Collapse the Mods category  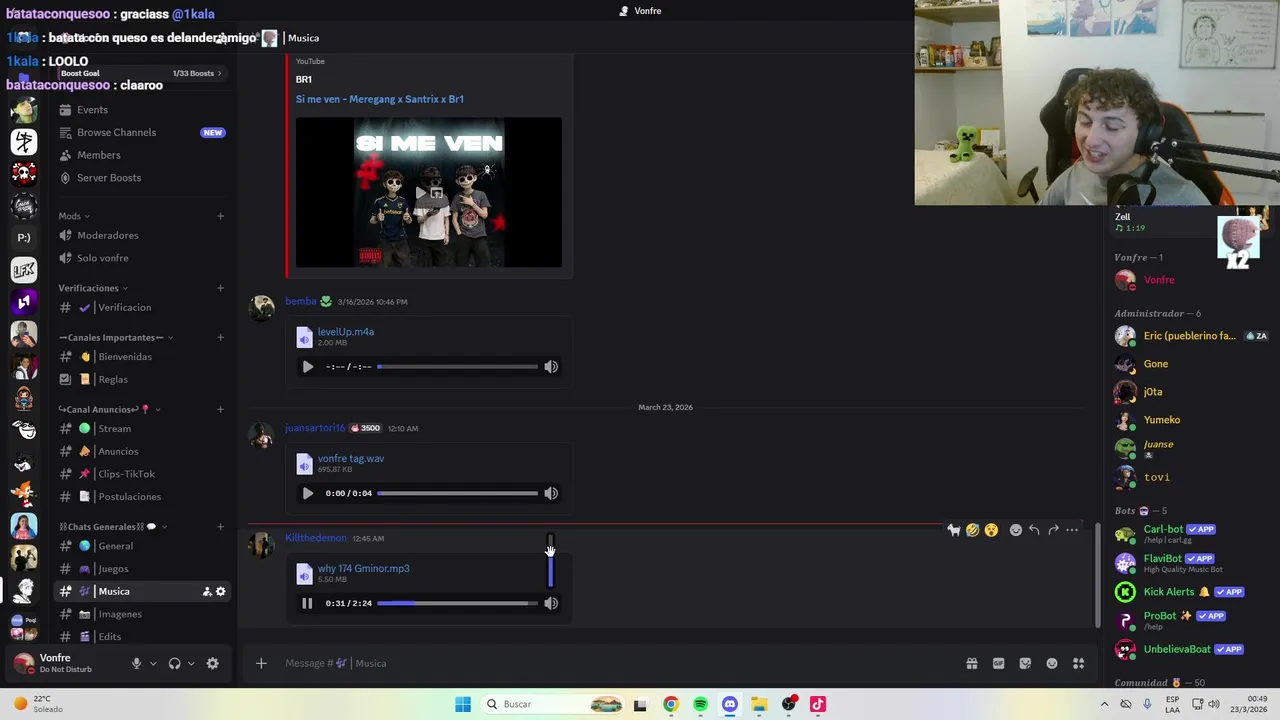[74, 216]
